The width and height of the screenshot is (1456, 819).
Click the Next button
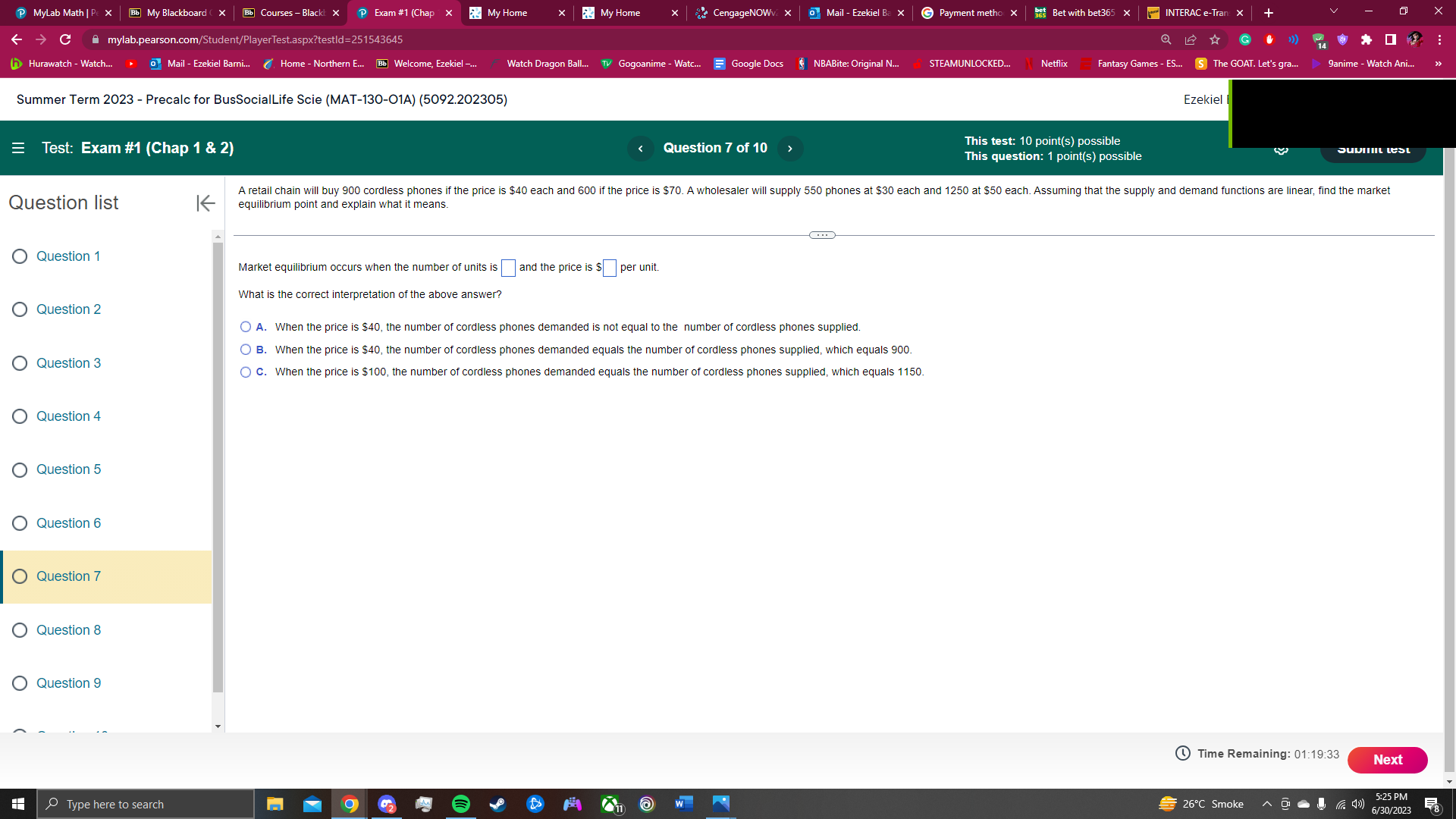1387,760
